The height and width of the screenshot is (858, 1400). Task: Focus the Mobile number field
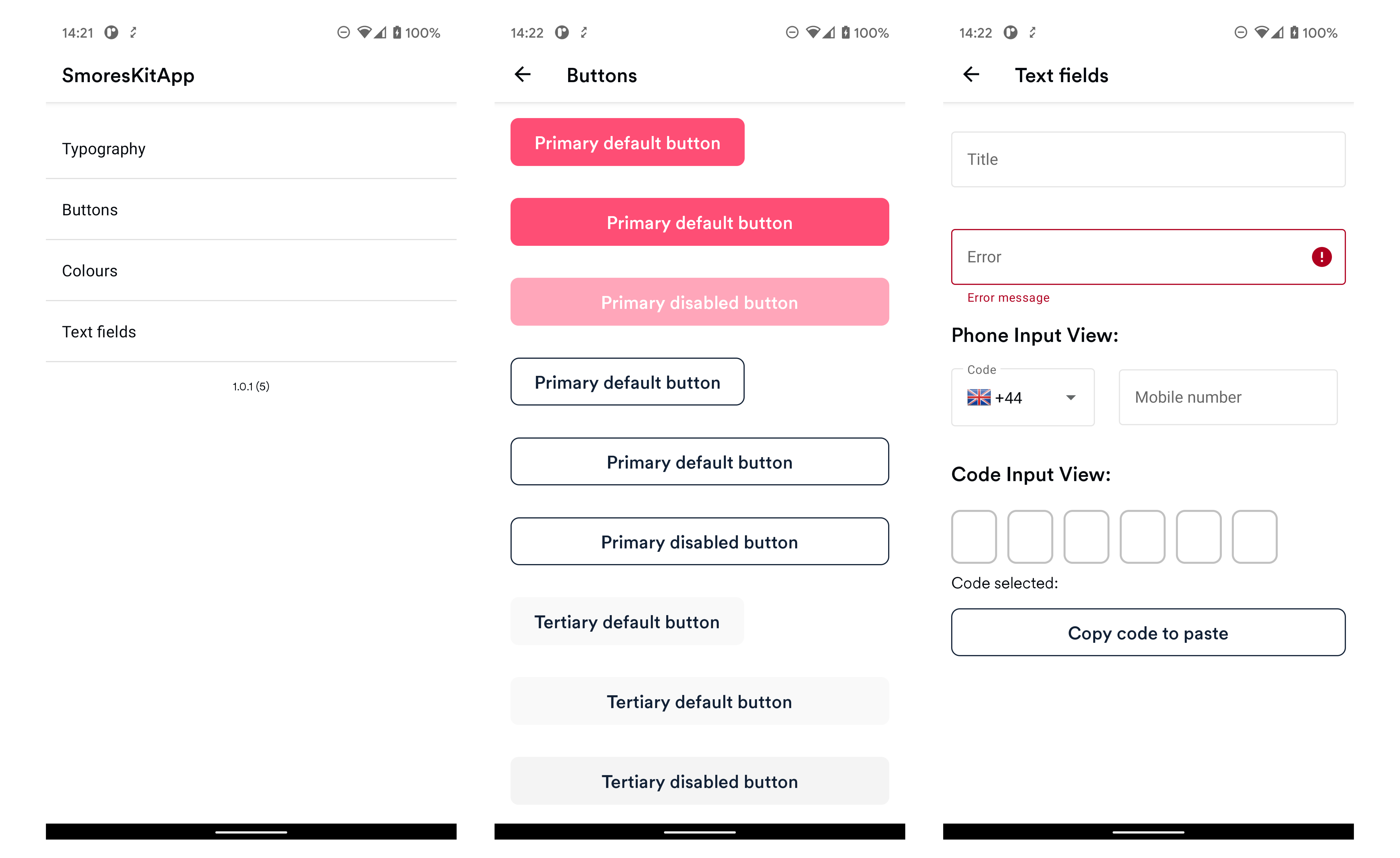(1227, 397)
